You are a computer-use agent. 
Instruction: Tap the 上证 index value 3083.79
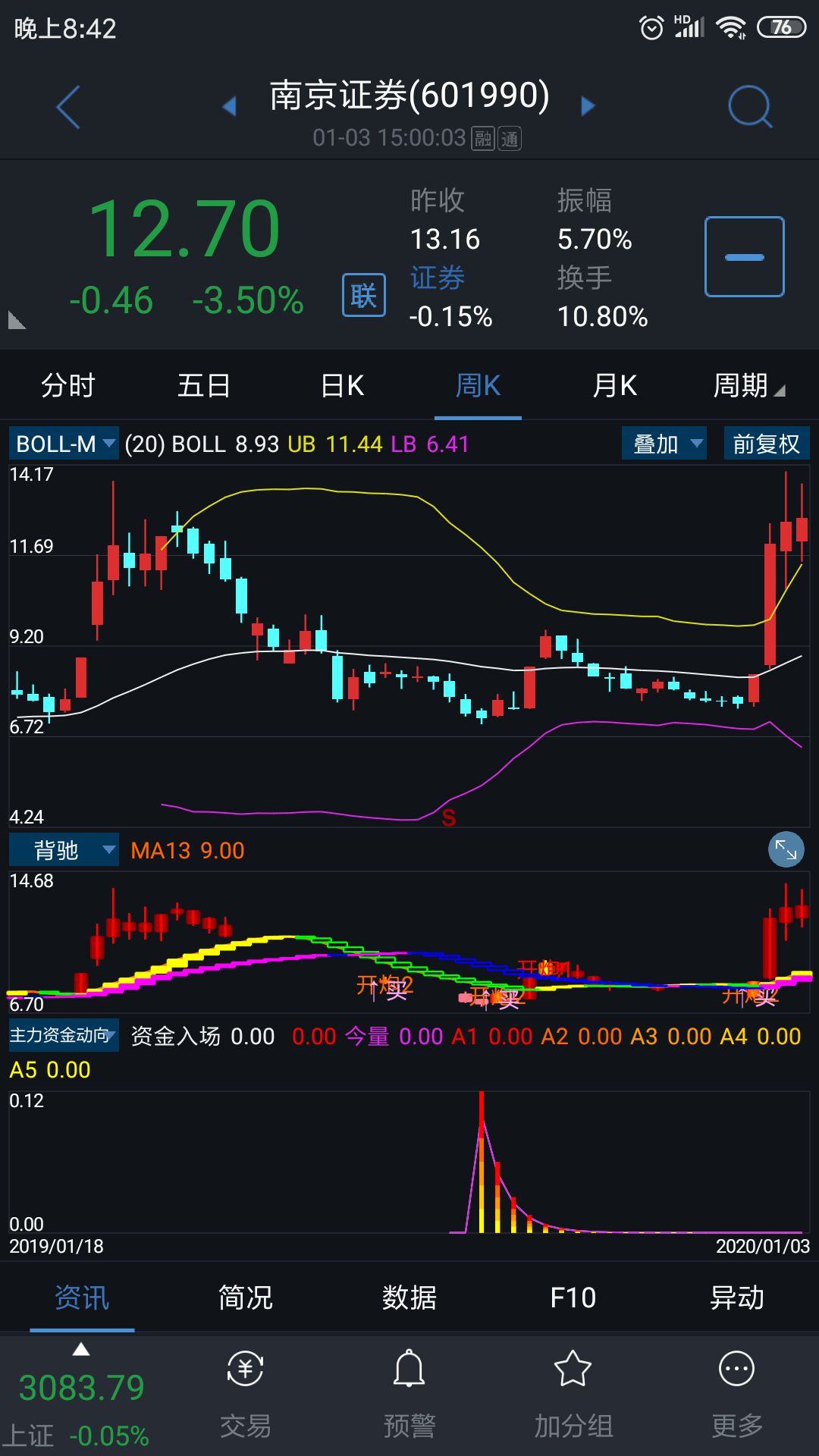[x=81, y=1388]
